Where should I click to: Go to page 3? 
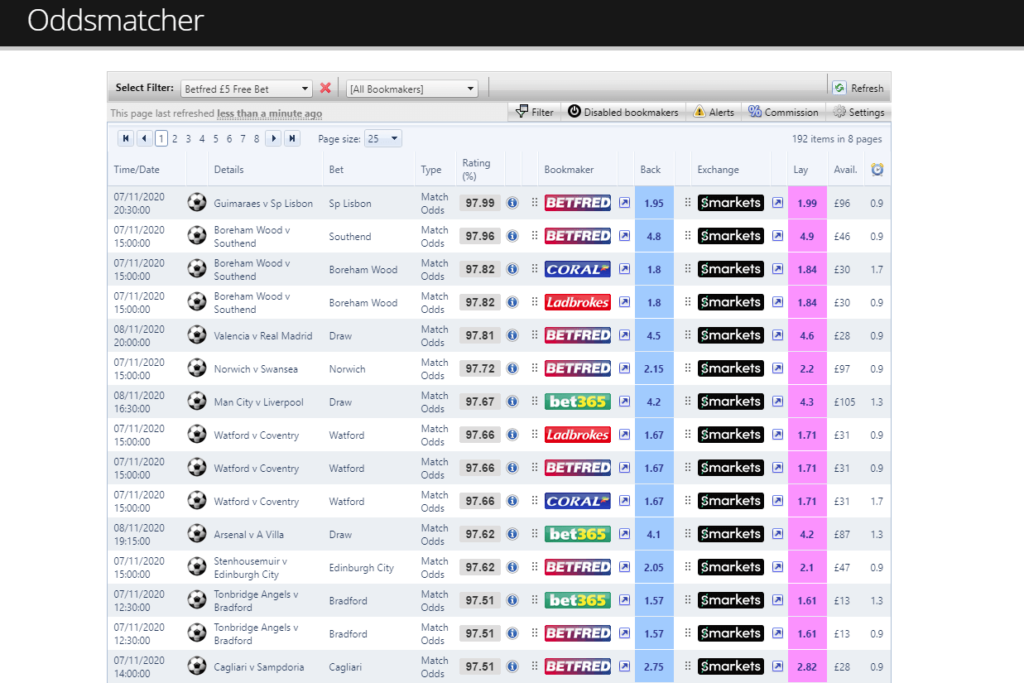pyautogui.click(x=188, y=139)
